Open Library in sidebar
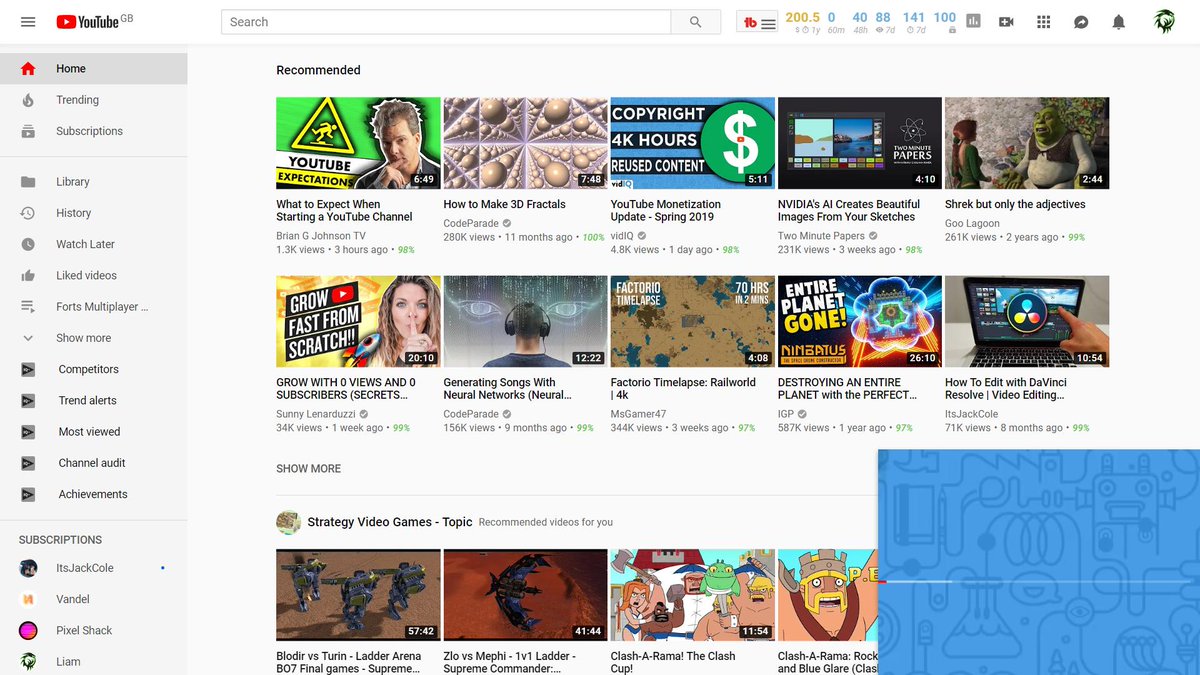The image size is (1200, 675). pos(94,182)
